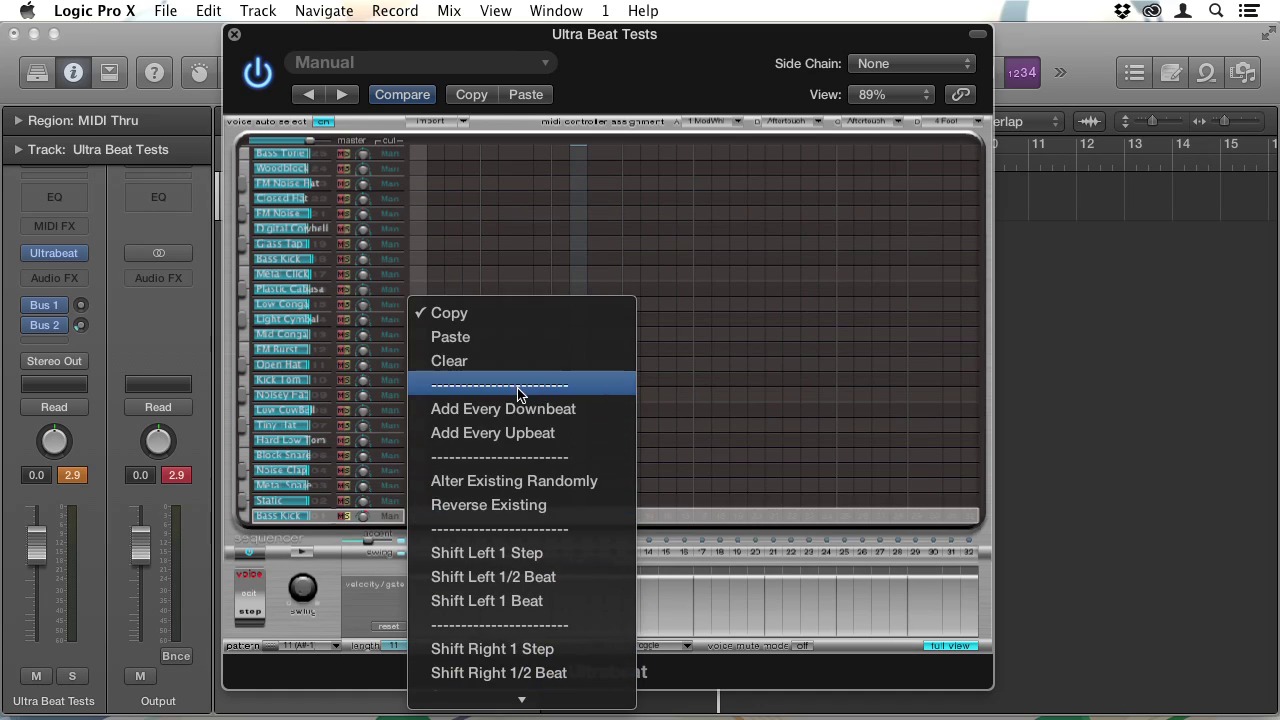
Task: Load next preset with right arrow
Action: tap(342, 94)
